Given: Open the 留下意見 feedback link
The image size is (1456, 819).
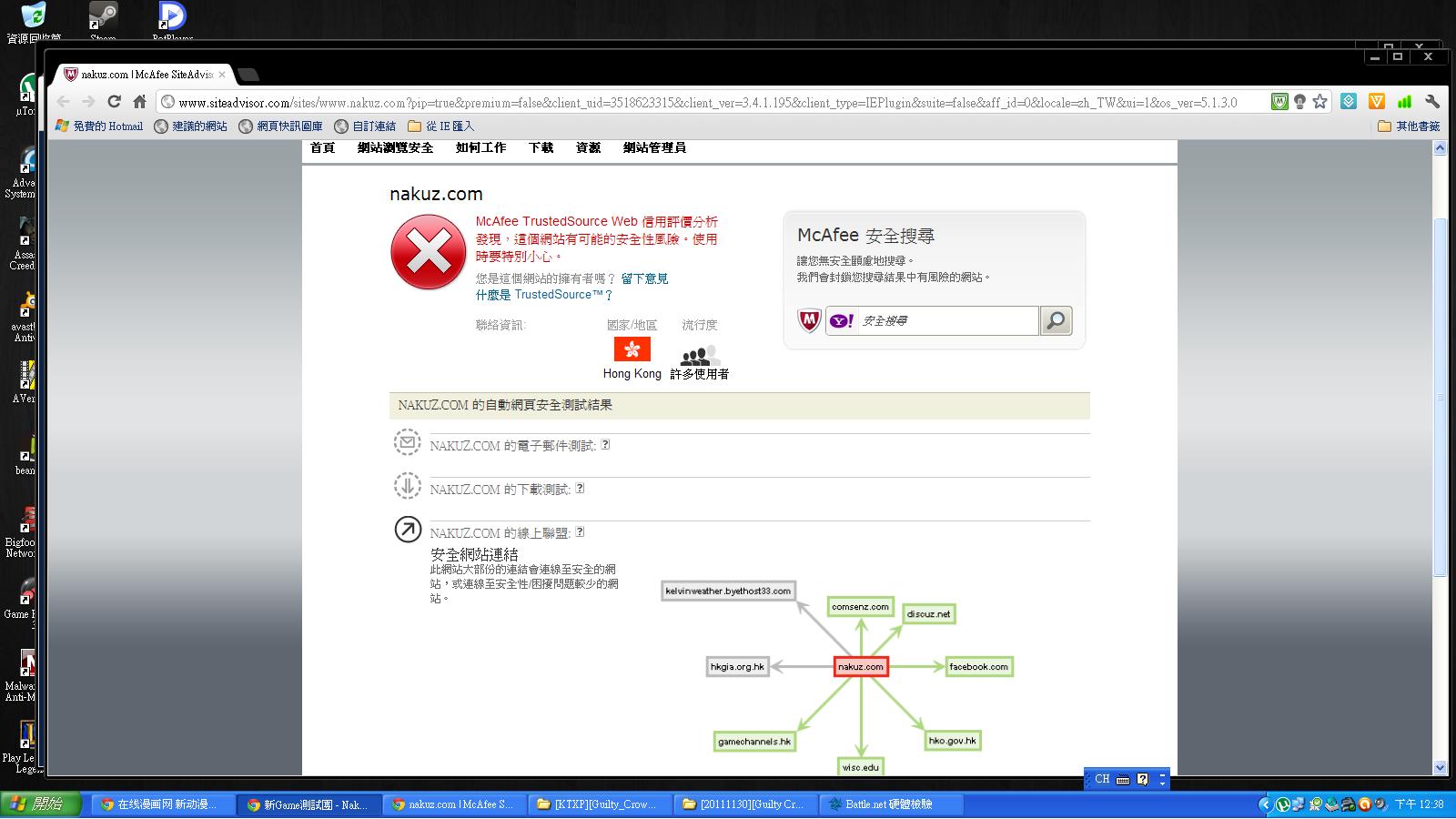Looking at the screenshot, I should 644,278.
